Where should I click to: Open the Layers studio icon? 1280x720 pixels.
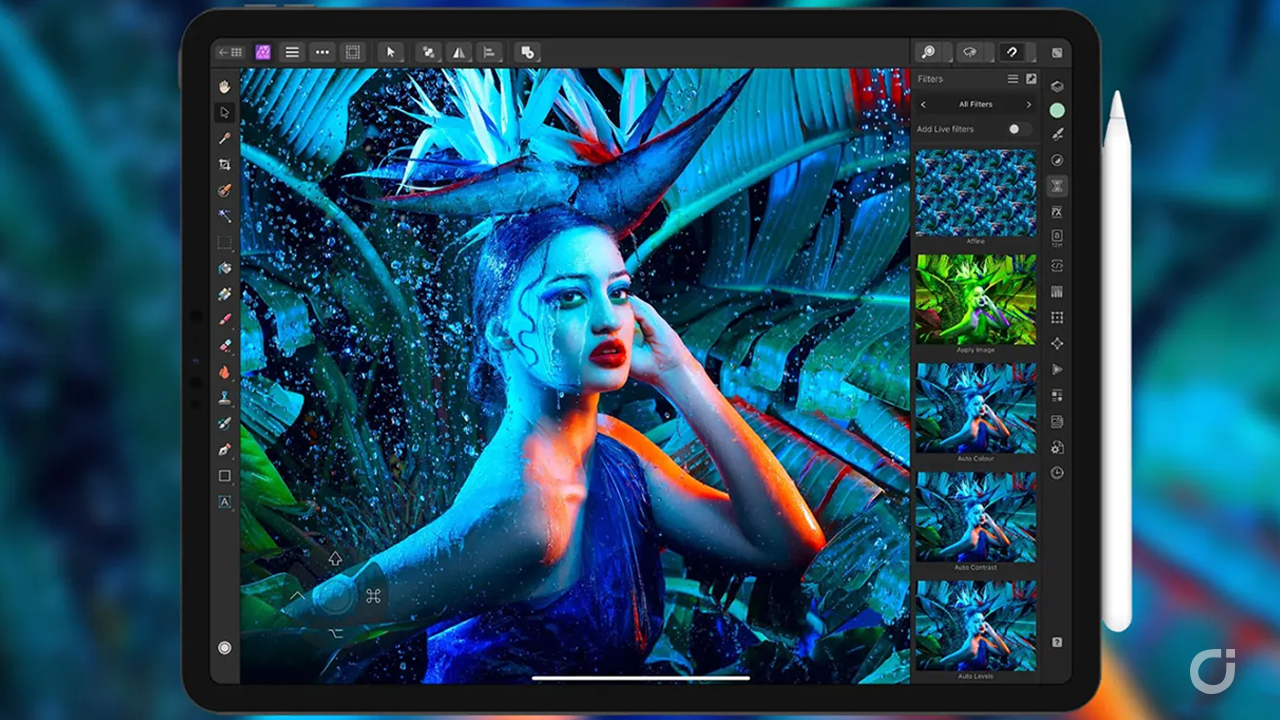tap(1057, 86)
